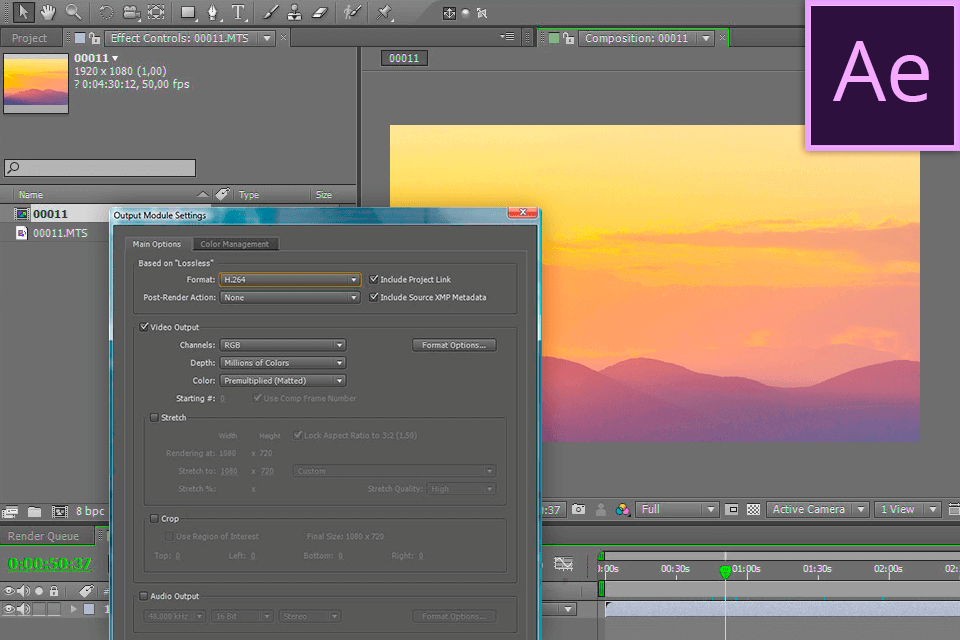Select the Clone Stamp tool
The height and width of the screenshot is (640, 960).
coord(294,12)
